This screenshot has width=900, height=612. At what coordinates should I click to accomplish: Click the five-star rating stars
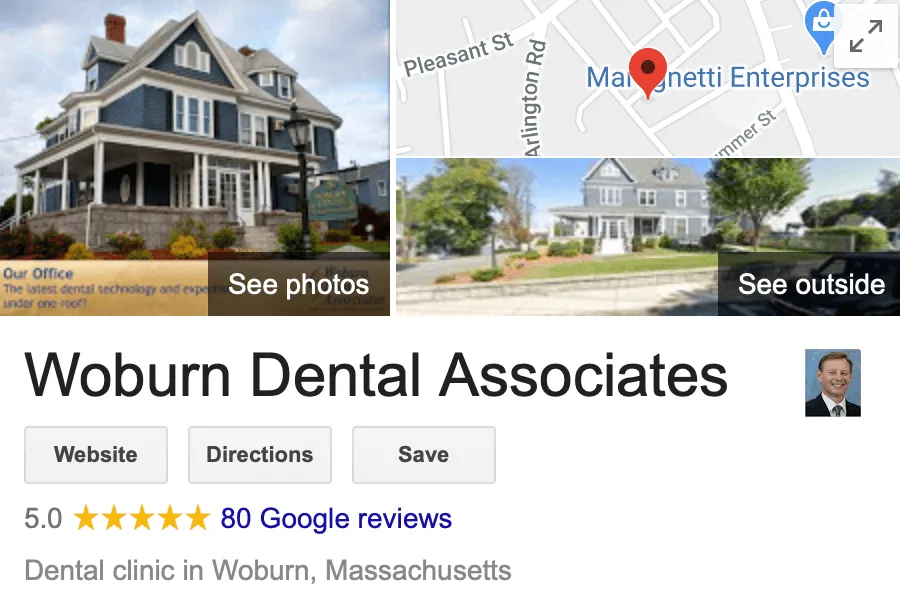[x=142, y=518]
